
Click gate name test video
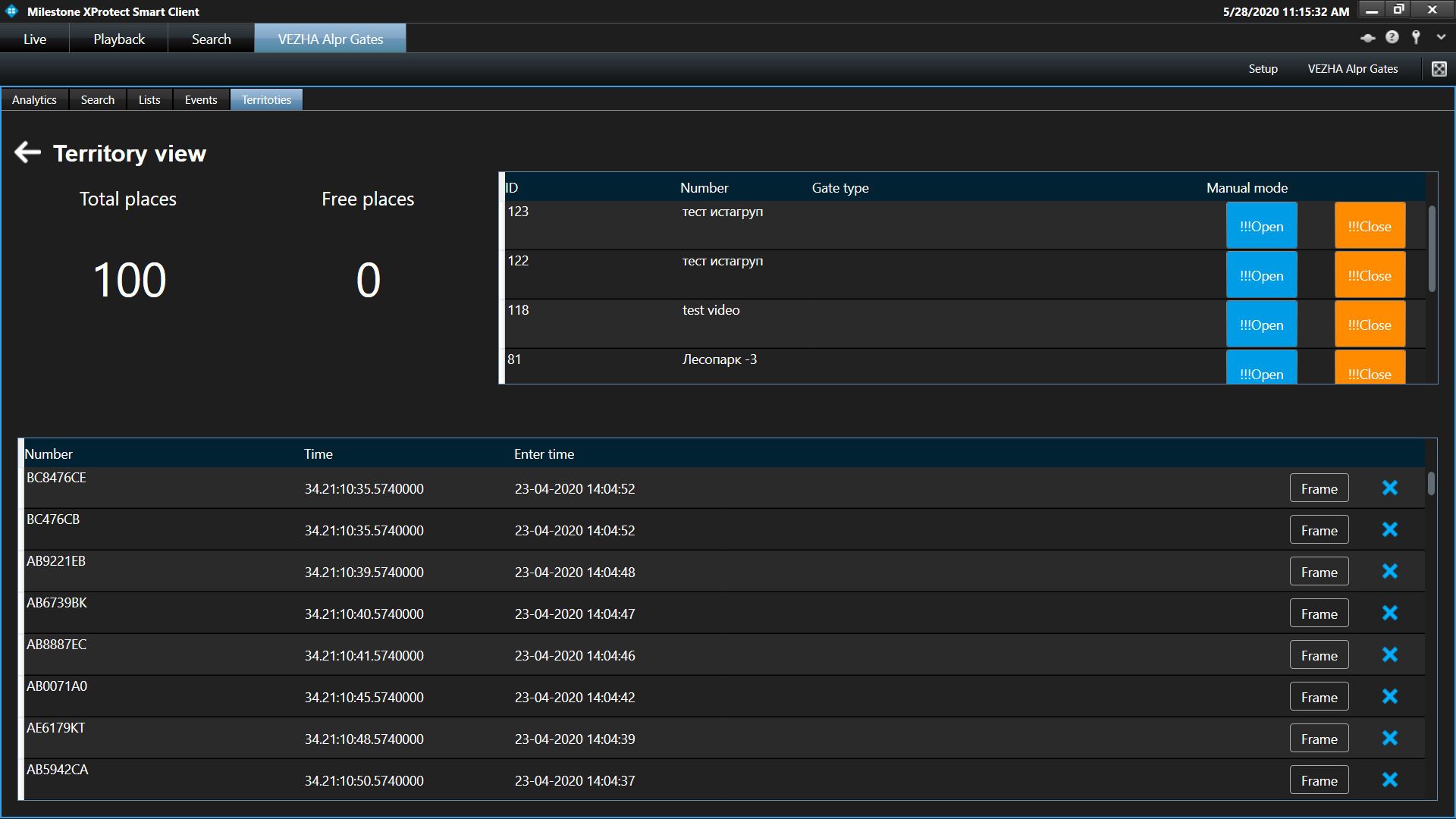(x=711, y=309)
